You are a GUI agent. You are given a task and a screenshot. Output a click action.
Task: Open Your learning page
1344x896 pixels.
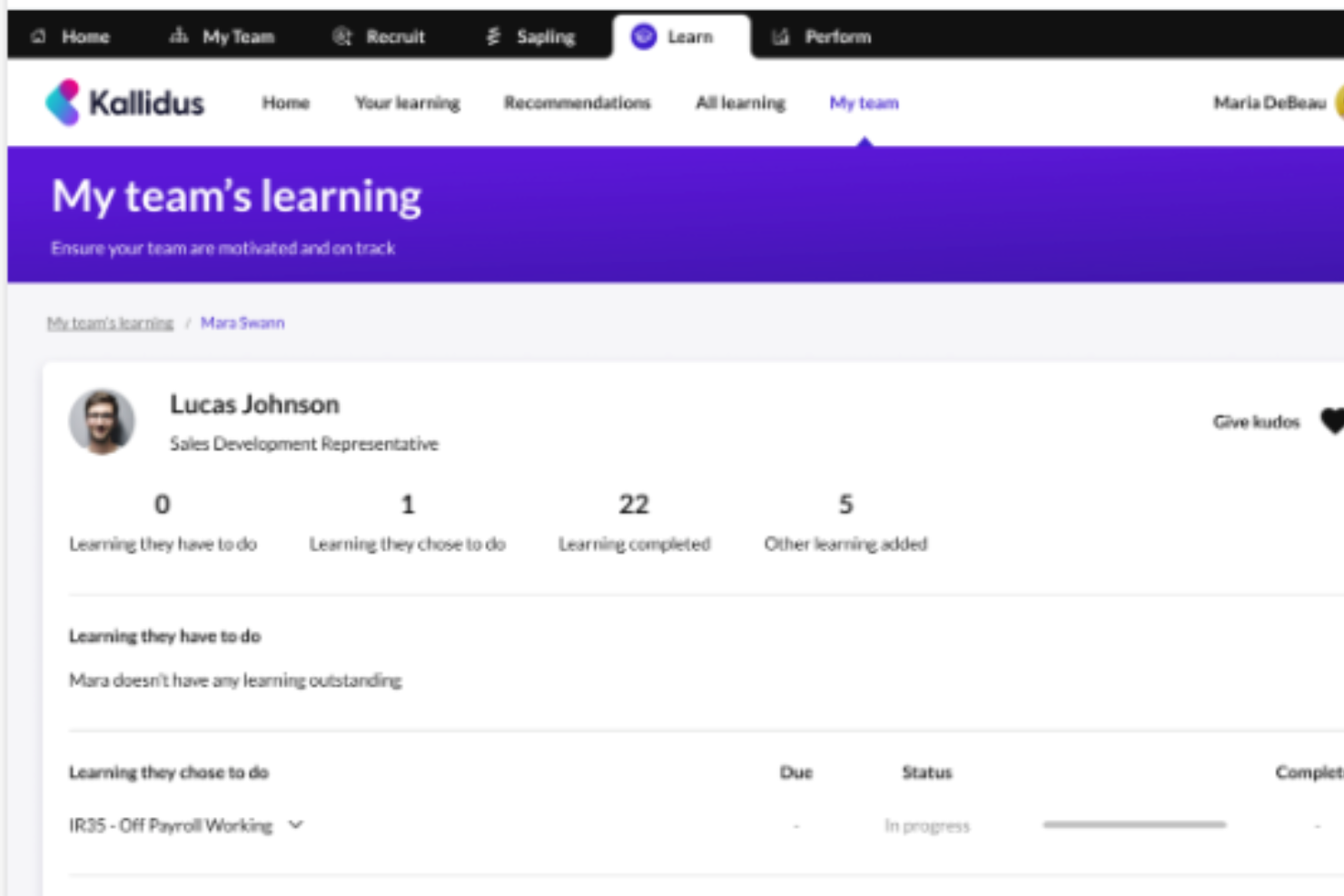coord(408,103)
